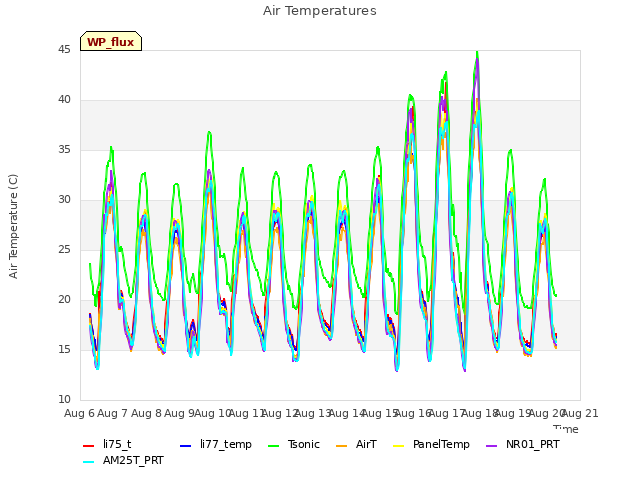Click the y-axis tick label 45
This screenshot has width=640, height=480.
click(64, 50)
